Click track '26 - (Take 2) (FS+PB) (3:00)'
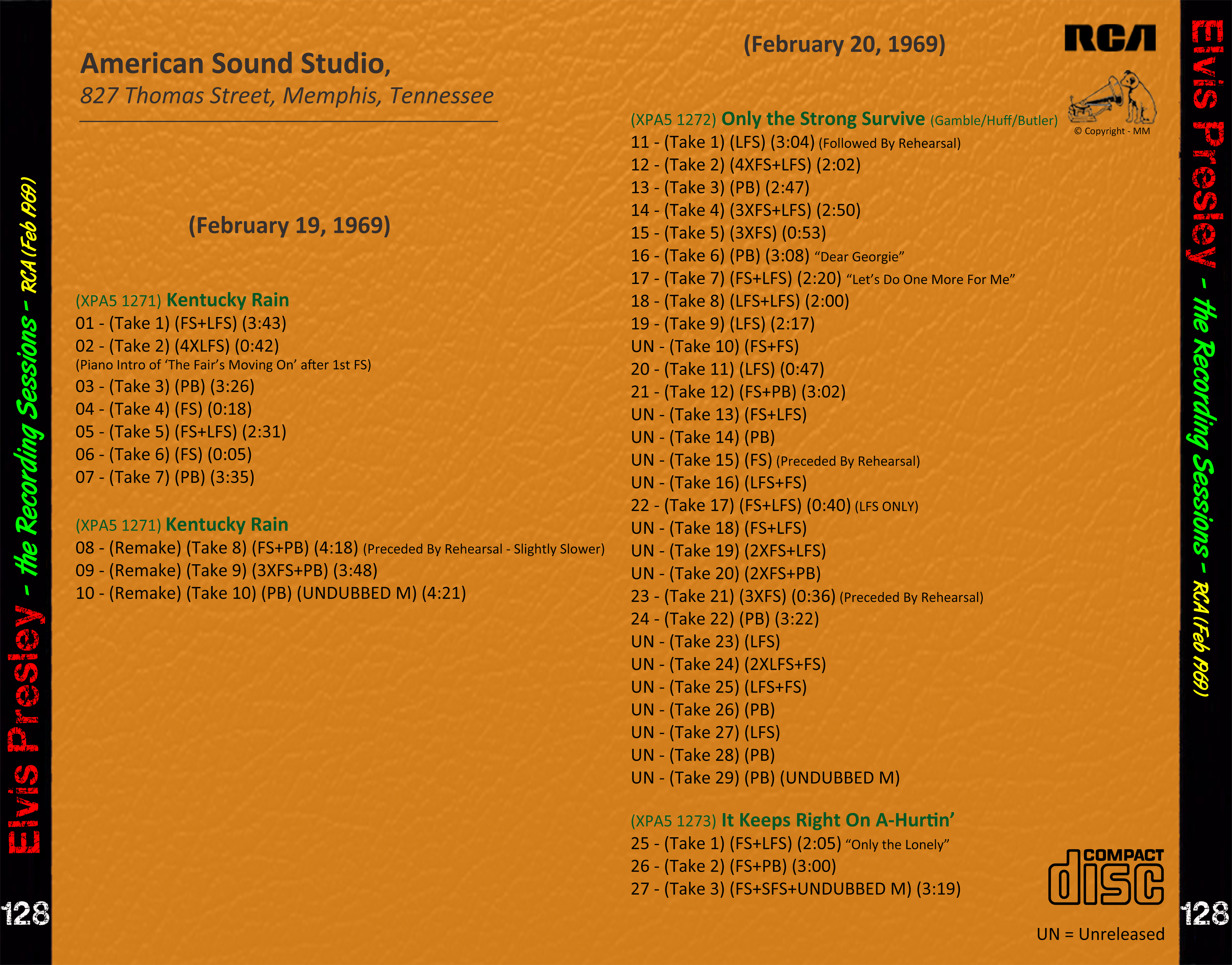The height and width of the screenshot is (965, 1232). [734, 866]
